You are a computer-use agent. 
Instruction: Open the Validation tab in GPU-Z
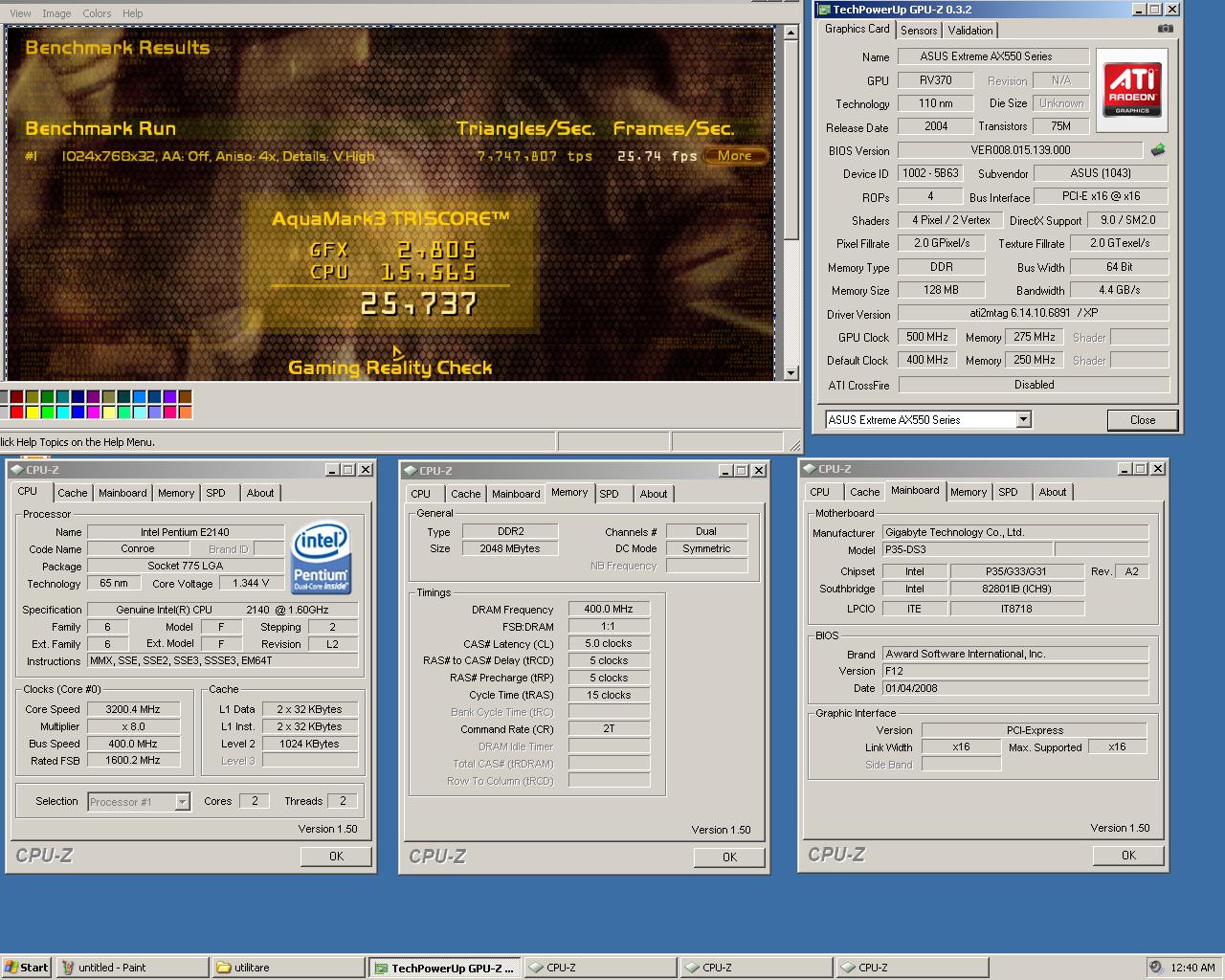point(970,31)
